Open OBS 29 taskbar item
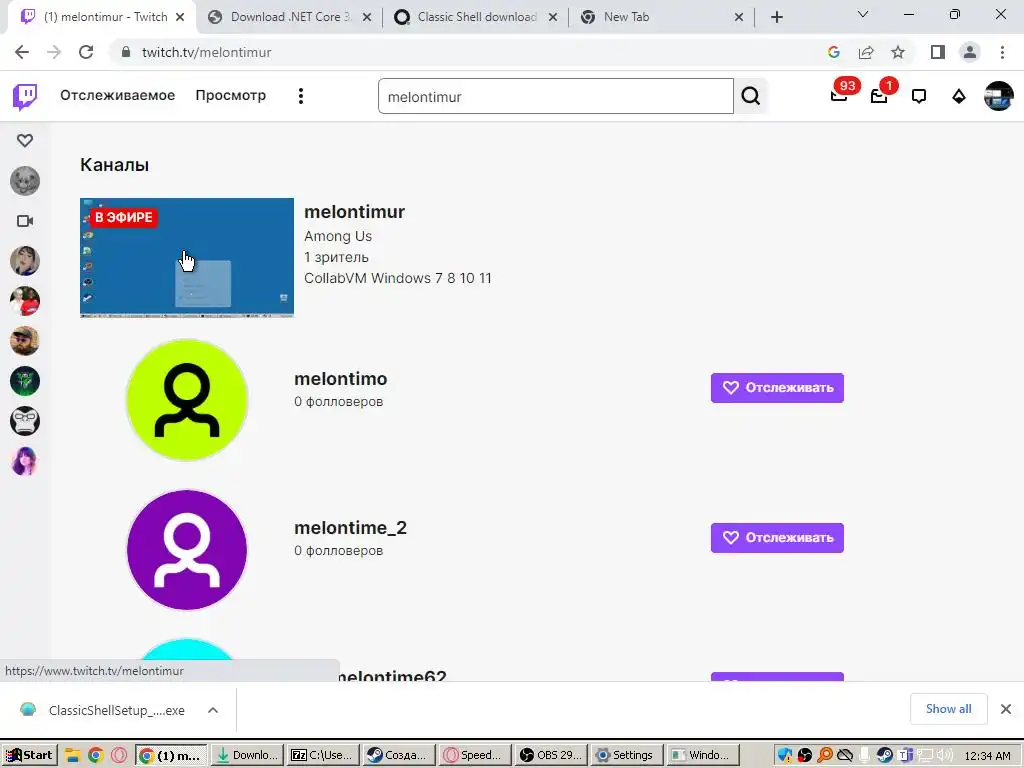1024x768 pixels. point(551,756)
